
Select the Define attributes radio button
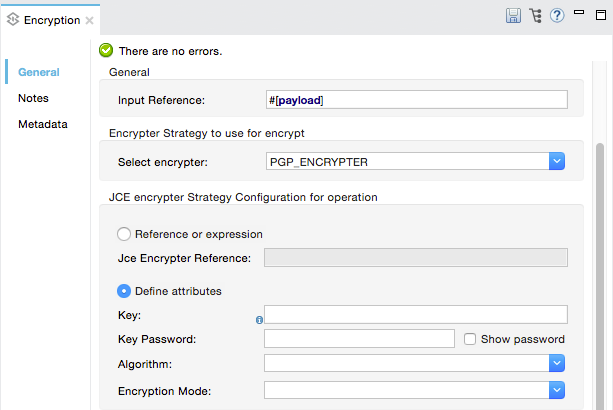point(124,291)
